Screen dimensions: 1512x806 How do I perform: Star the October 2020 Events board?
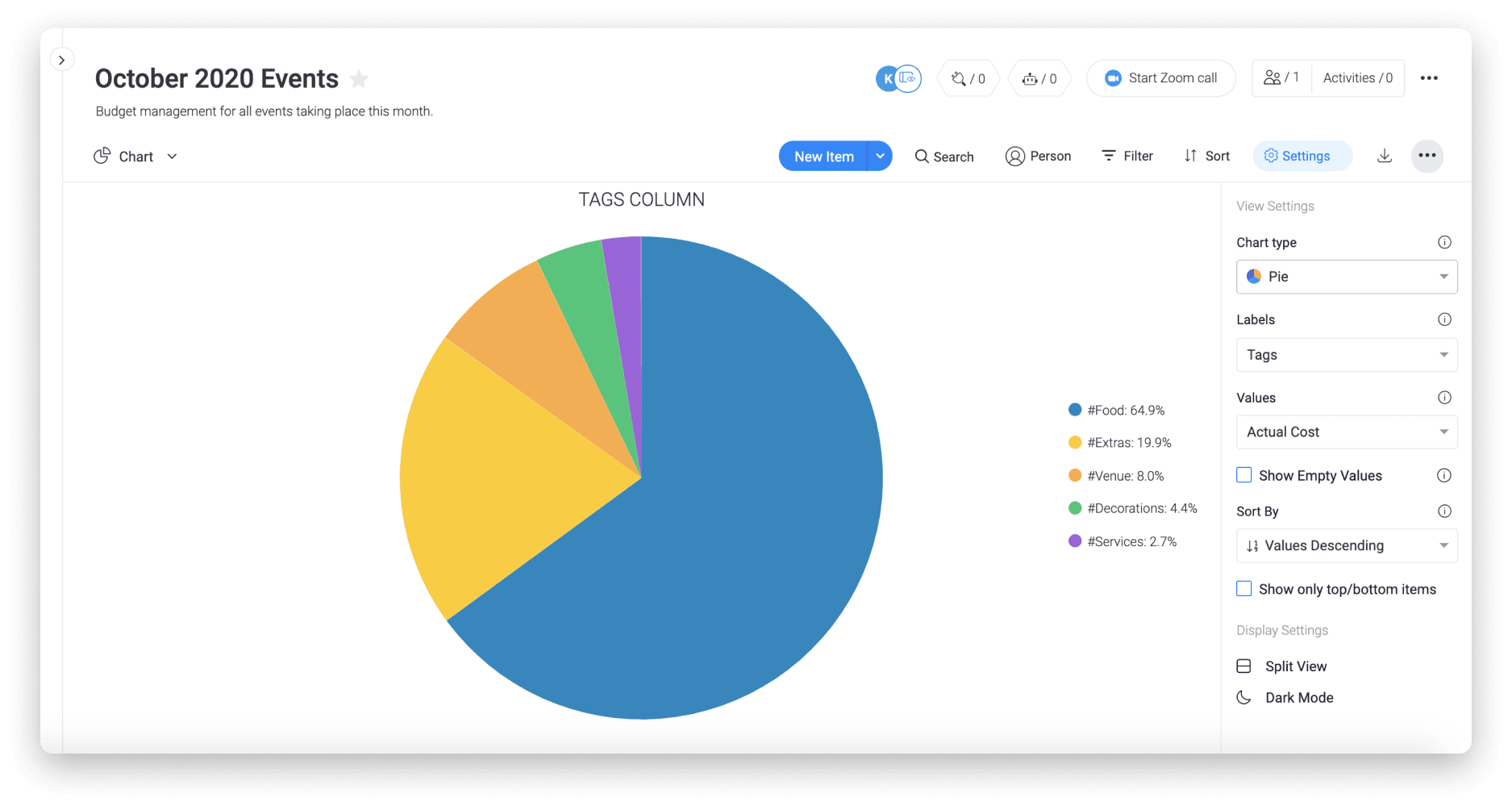pos(358,78)
